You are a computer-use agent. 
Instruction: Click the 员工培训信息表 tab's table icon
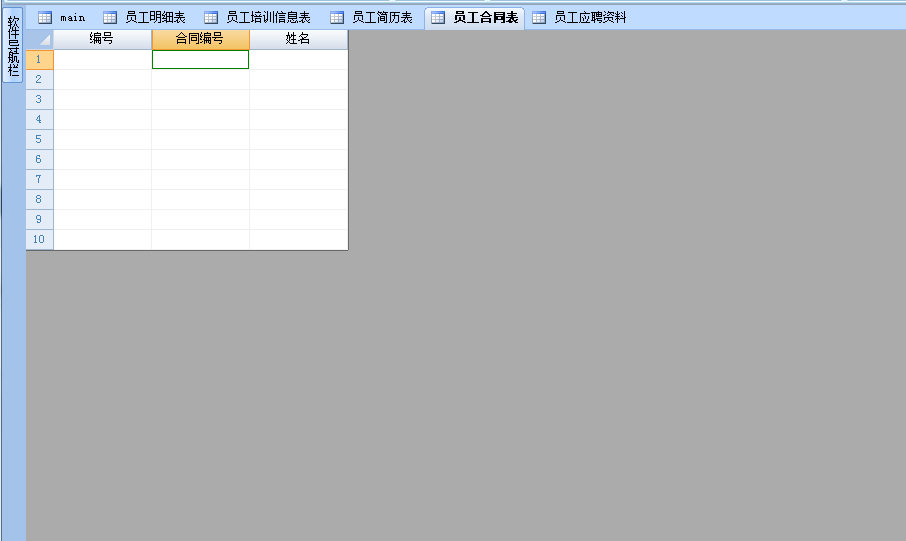211,18
